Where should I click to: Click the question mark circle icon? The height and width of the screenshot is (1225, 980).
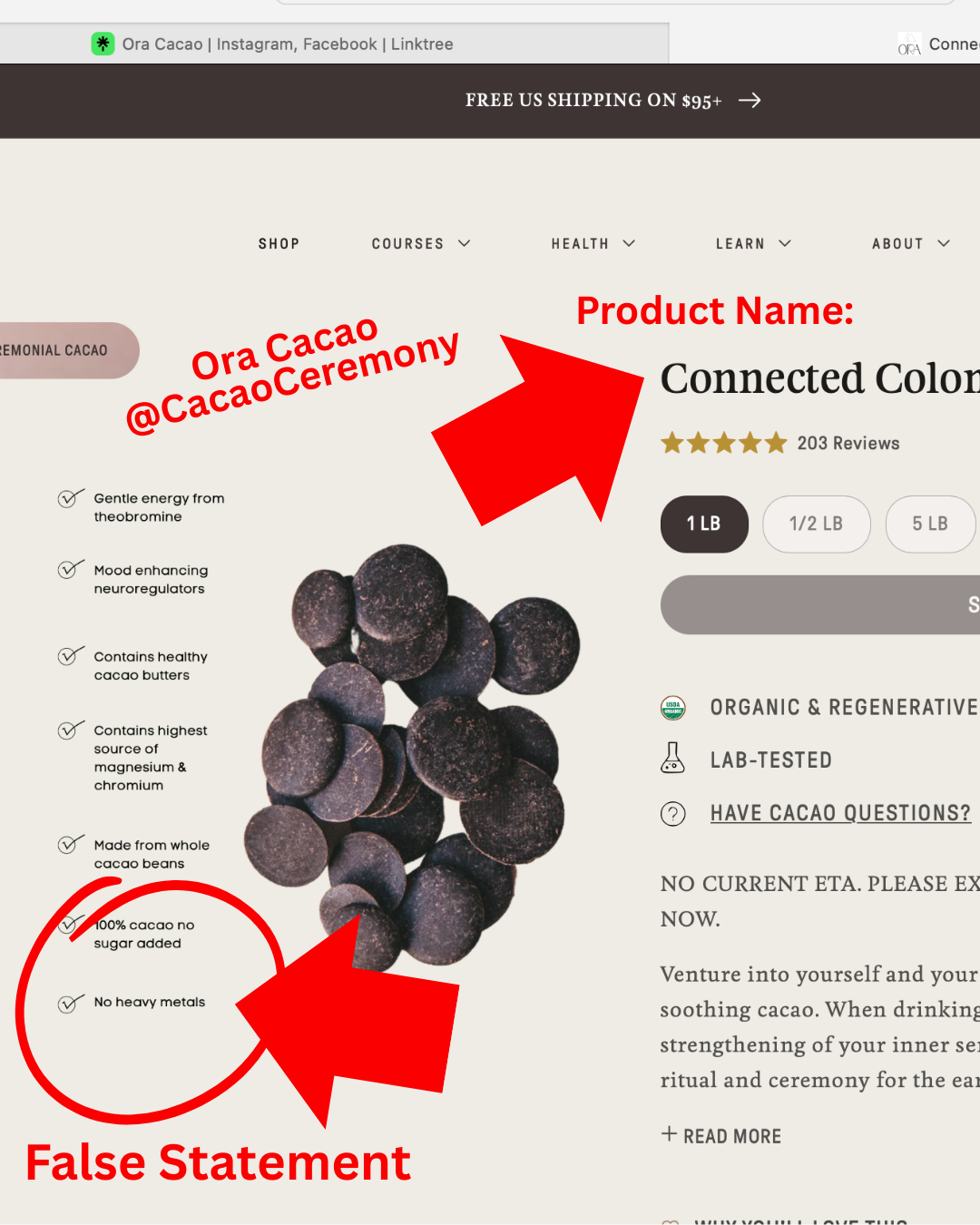click(x=672, y=814)
